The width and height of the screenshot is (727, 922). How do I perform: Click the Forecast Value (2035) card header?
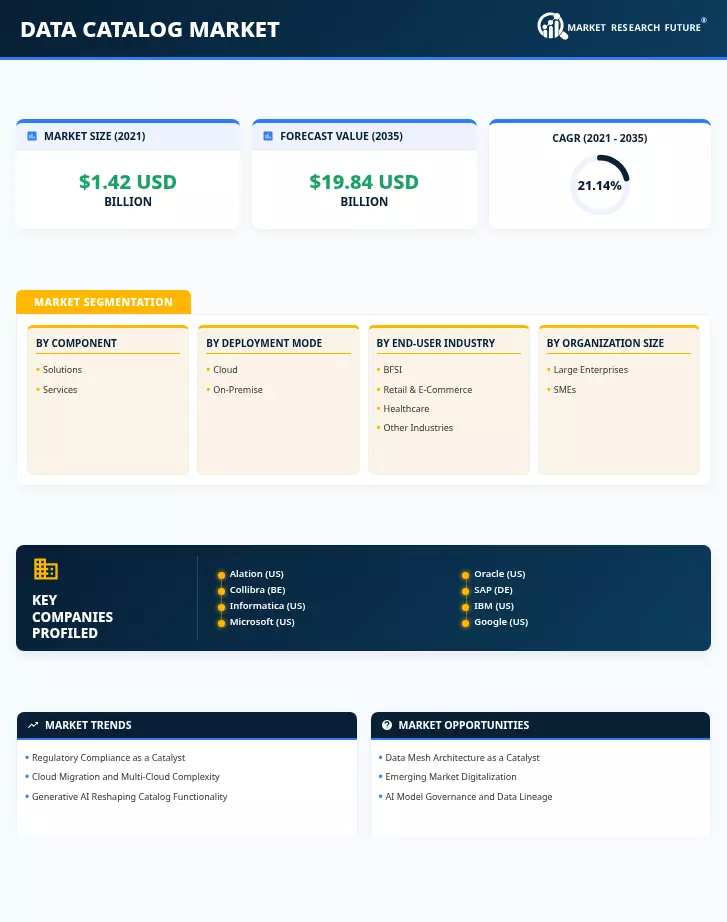(364, 136)
